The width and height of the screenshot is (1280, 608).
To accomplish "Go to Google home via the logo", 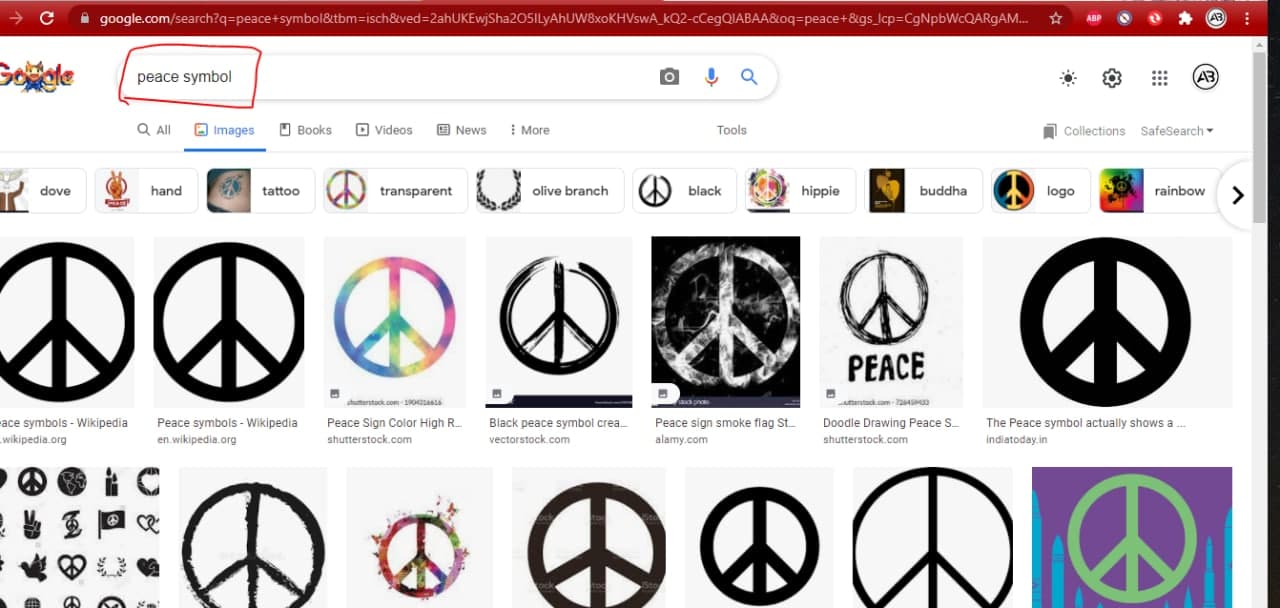I will pos(37,77).
